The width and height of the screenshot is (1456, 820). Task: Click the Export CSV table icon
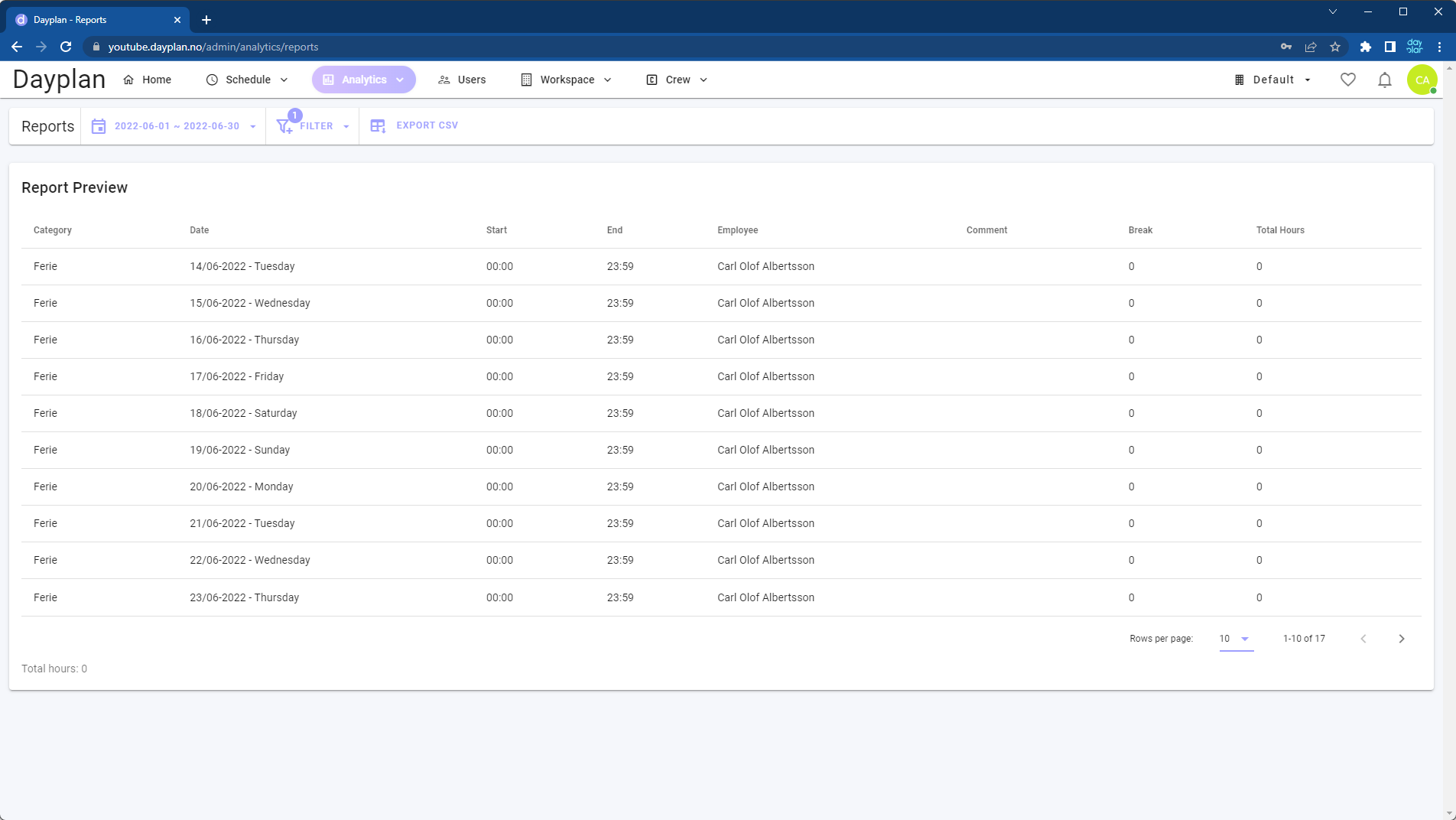tap(378, 126)
